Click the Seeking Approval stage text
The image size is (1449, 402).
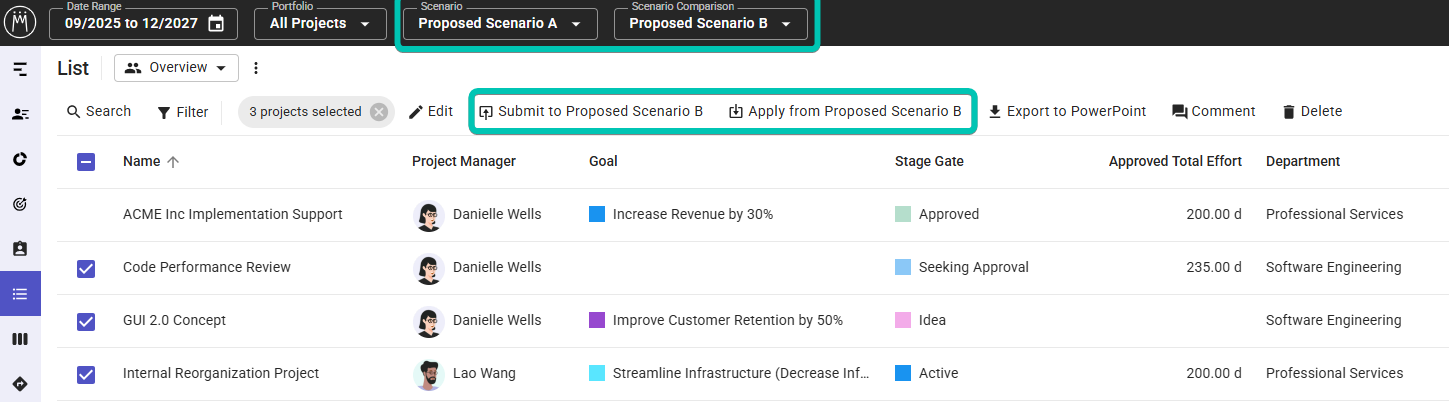tap(974, 267)
